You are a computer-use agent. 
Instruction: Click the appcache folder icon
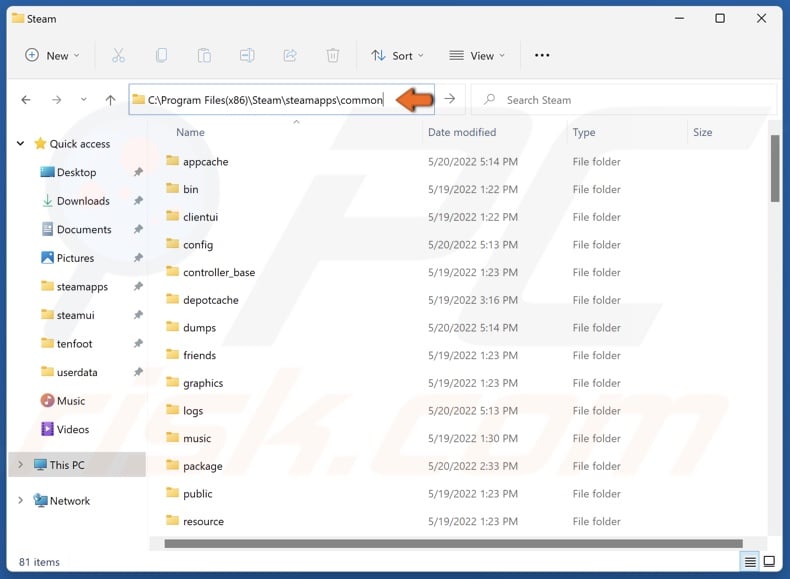(172, 161)
